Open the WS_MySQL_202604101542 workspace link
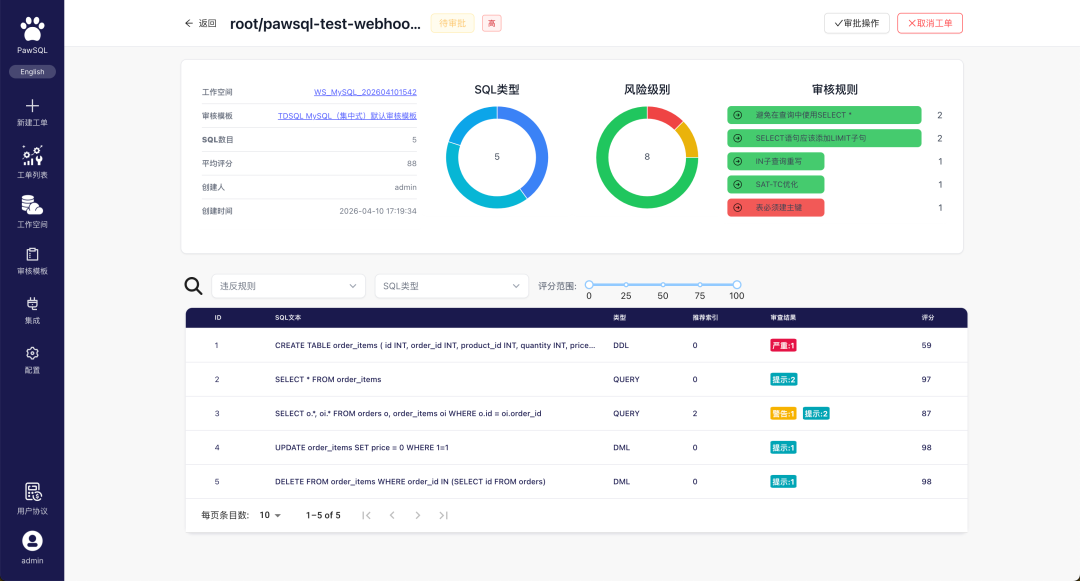1080x581 pixels. 365,92
